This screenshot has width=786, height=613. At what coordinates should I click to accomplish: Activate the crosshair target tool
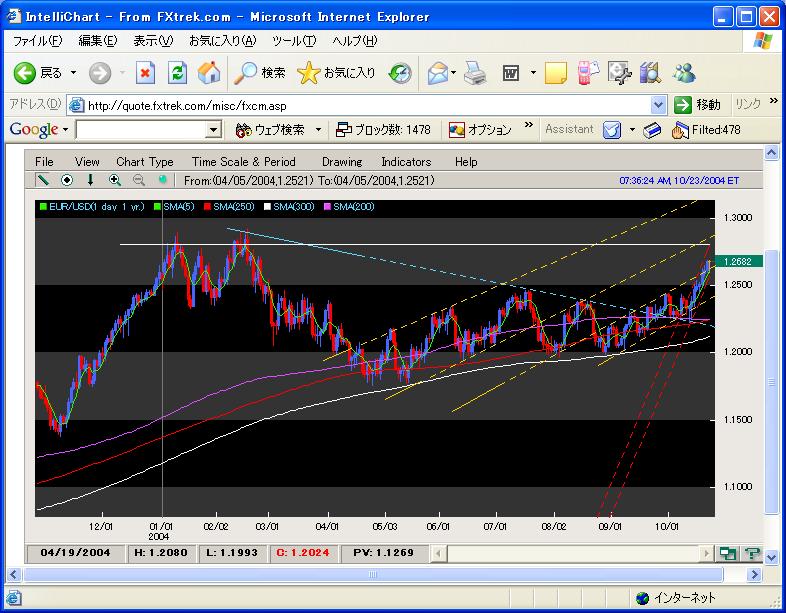67,180
